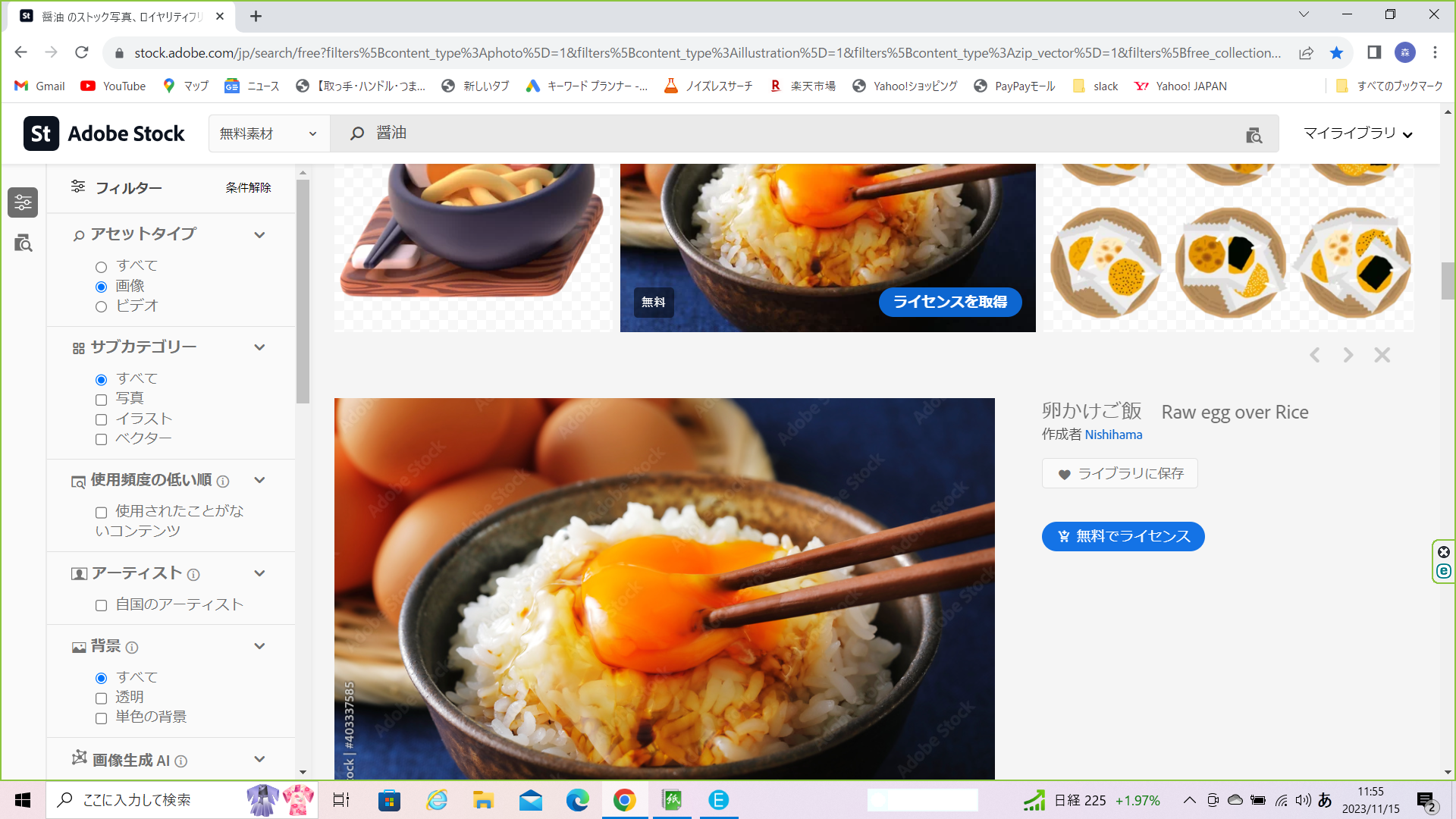Open YouTube bookmark
Image resolution: width=1456 pixels, height=819 pixels.
[114, 86]
